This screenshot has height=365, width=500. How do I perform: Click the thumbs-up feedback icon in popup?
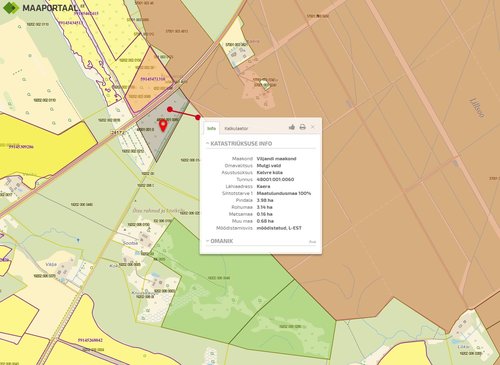292,127
